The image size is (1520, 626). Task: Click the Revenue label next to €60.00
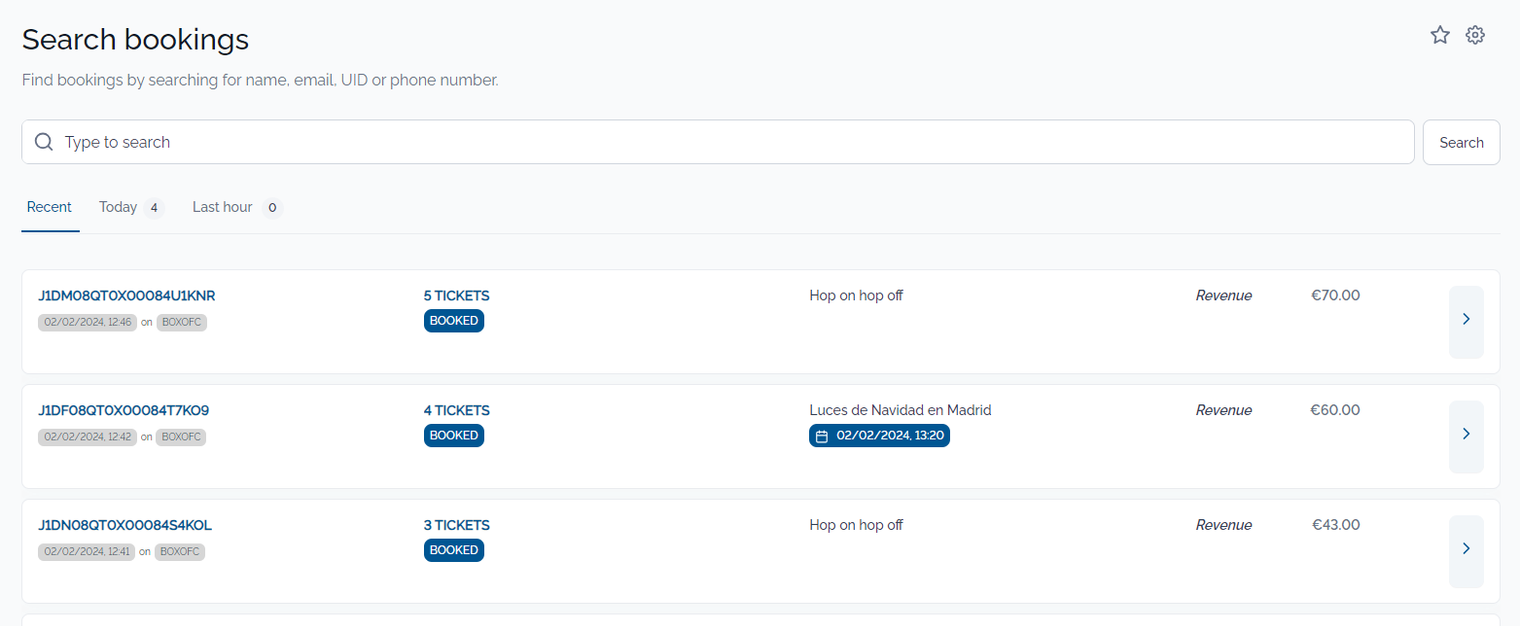[x=1224, y=410]
